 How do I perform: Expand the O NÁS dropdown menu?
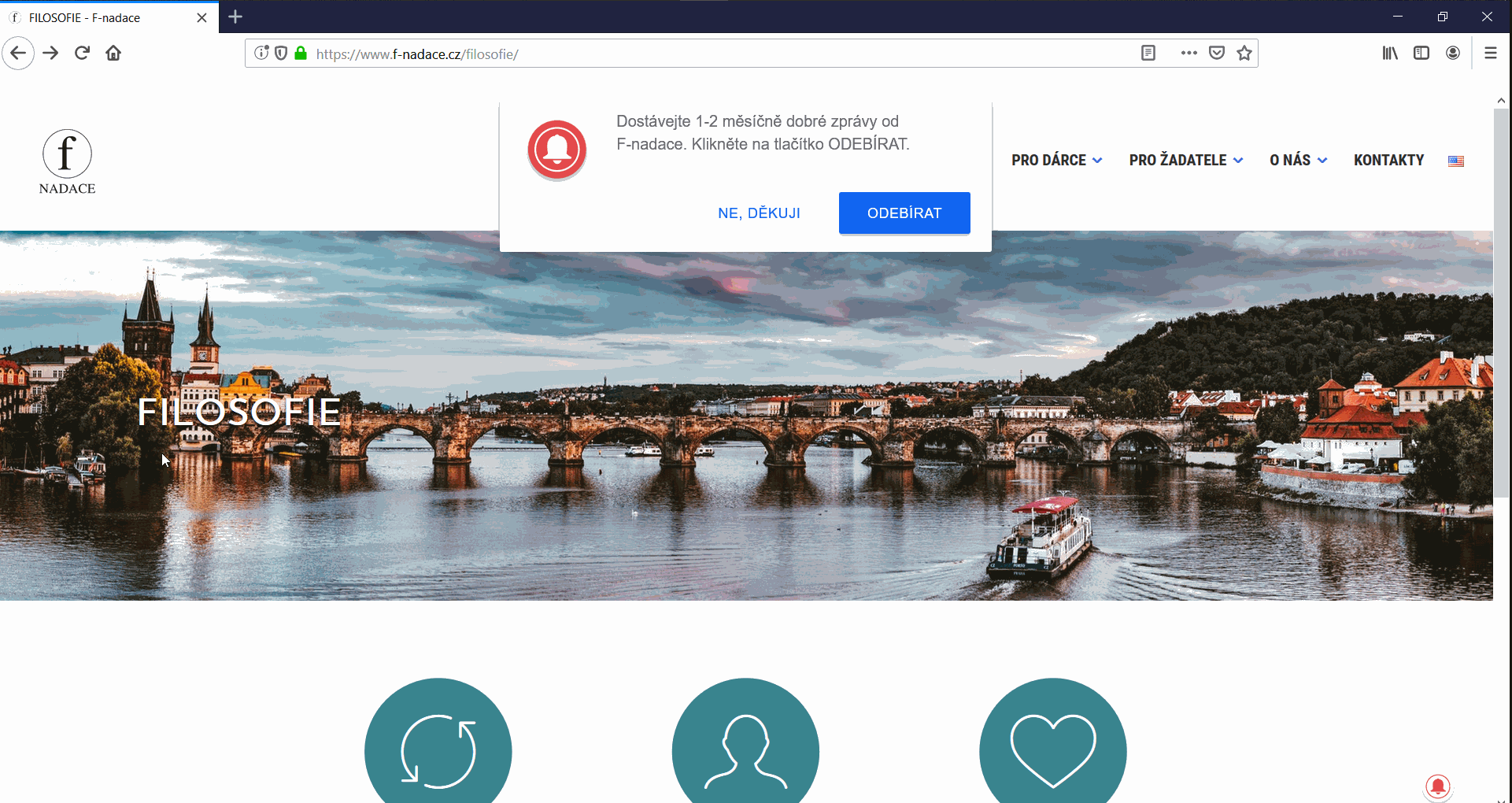click(1299, 161)
